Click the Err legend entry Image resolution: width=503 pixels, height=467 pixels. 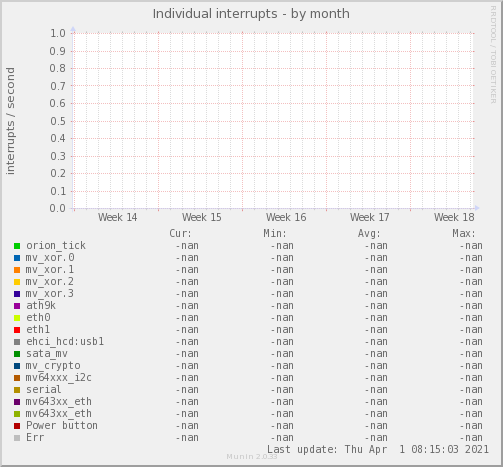point(35,438)
